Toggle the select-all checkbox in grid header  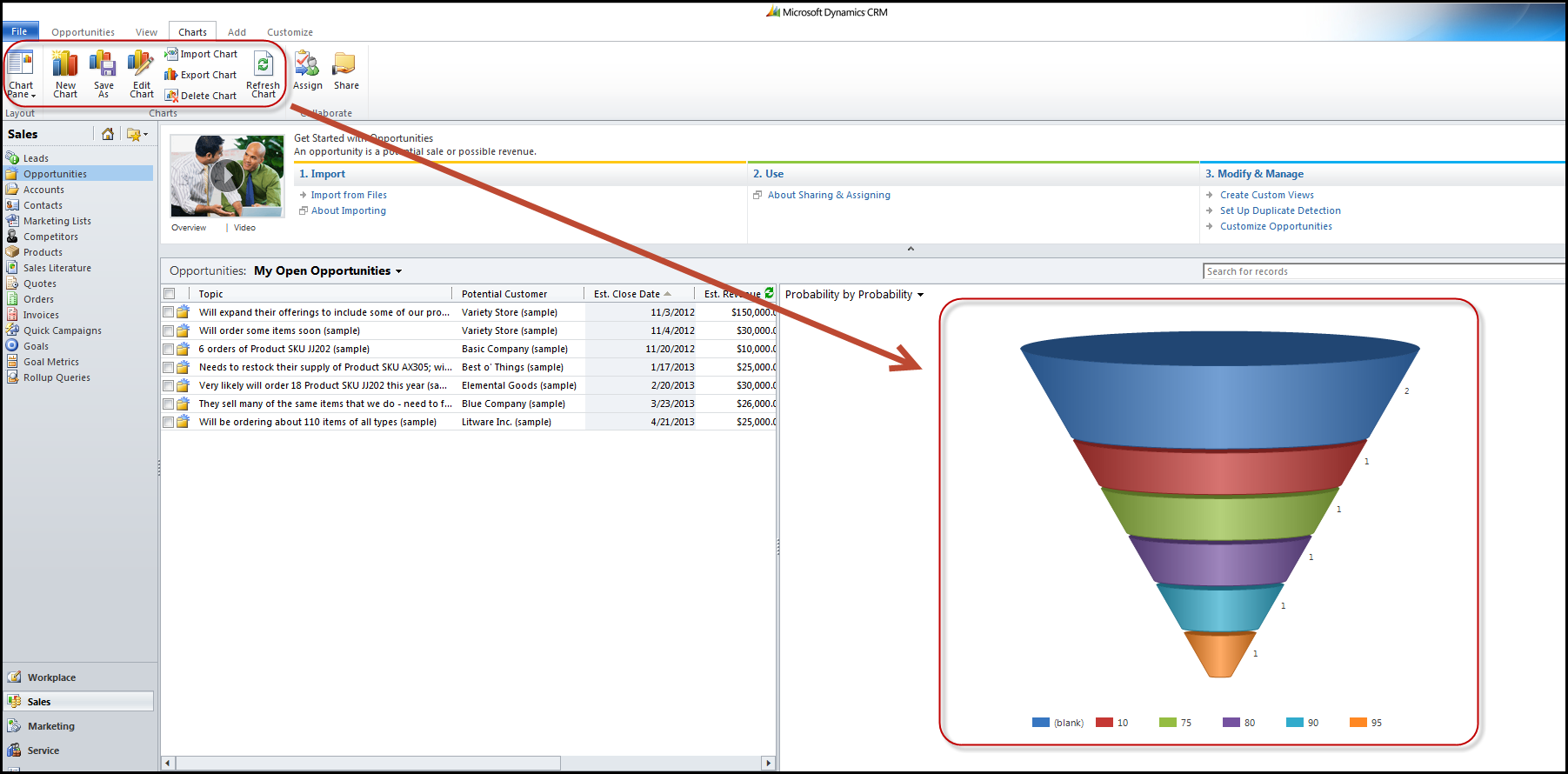[170, 294]
